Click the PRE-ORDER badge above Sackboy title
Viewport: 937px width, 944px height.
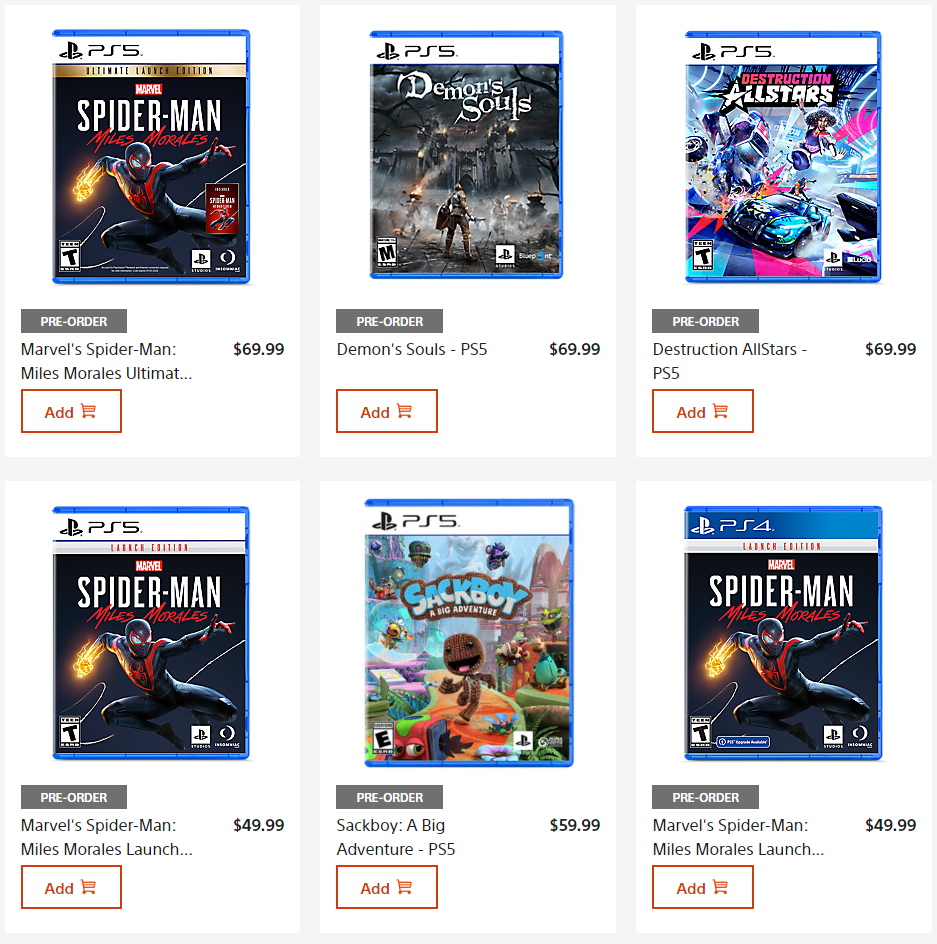389,797
